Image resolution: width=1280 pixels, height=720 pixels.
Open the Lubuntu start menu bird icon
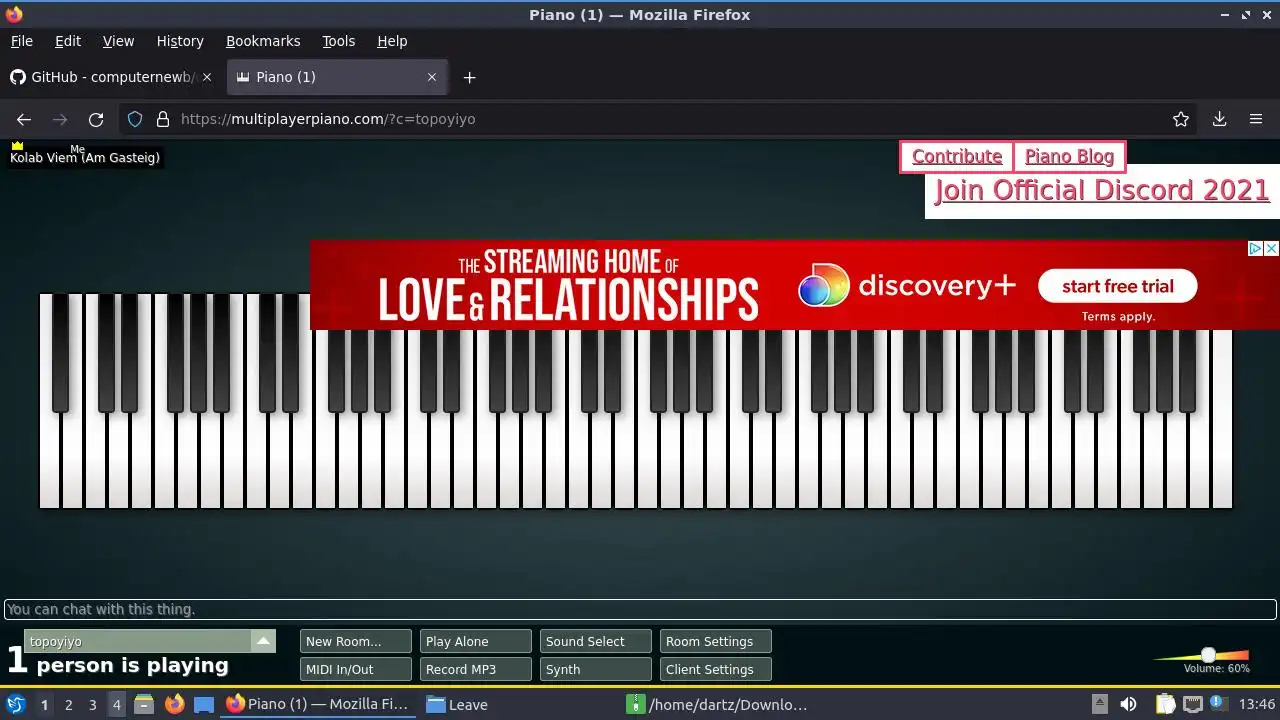[x=16, y=704]
